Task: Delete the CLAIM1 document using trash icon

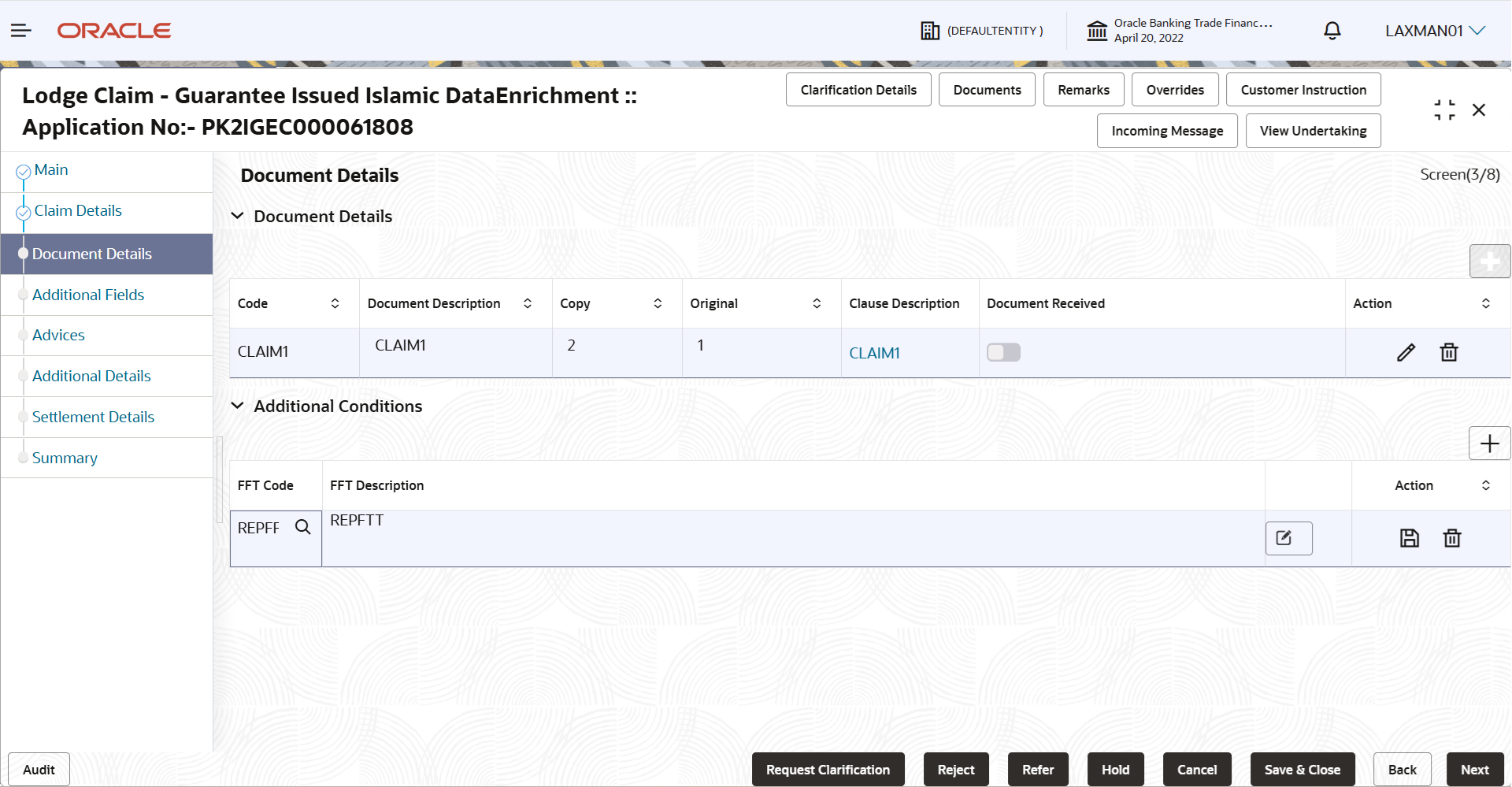Action: 1449,352
